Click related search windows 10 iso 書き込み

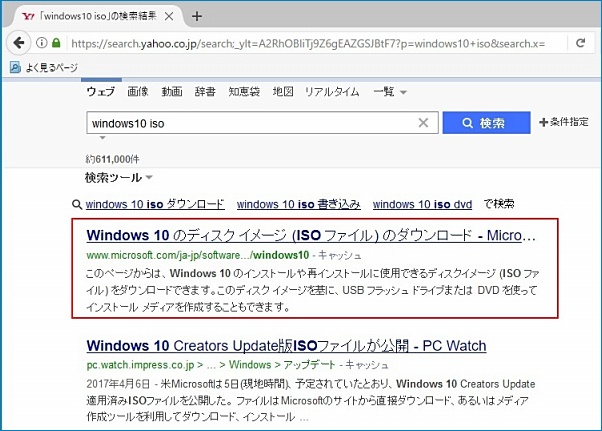299,204
